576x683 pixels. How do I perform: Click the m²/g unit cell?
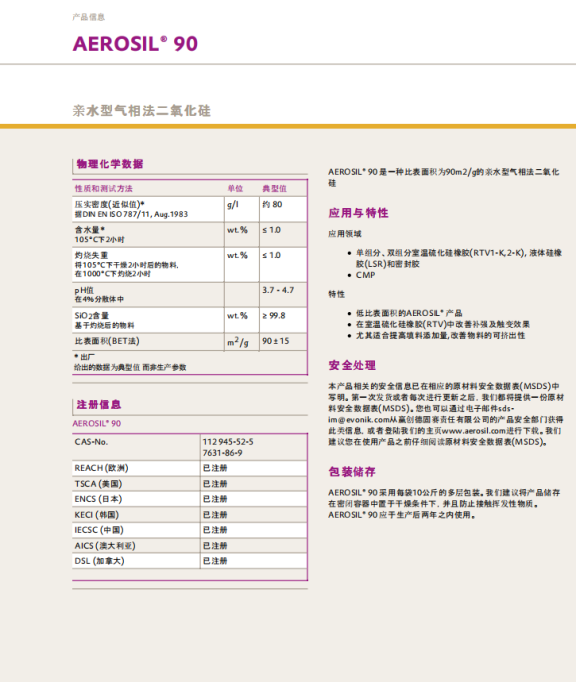click(238, 342)
